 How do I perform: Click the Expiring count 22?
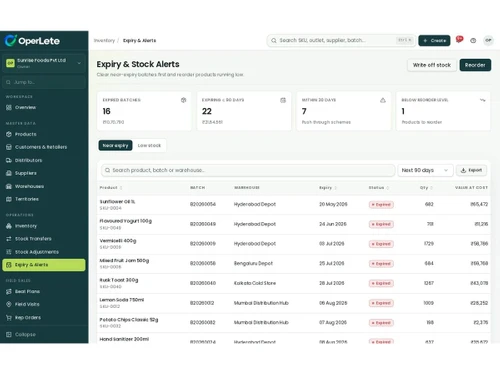pyautogui.click(x=207, y=111)
